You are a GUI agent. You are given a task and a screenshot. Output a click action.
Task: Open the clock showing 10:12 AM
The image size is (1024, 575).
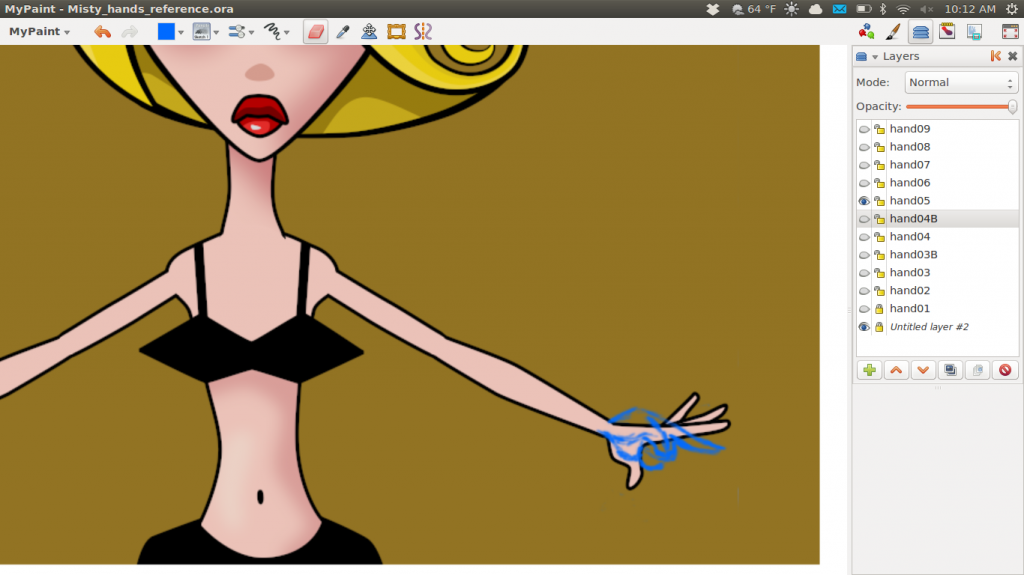tap(970, 9)
